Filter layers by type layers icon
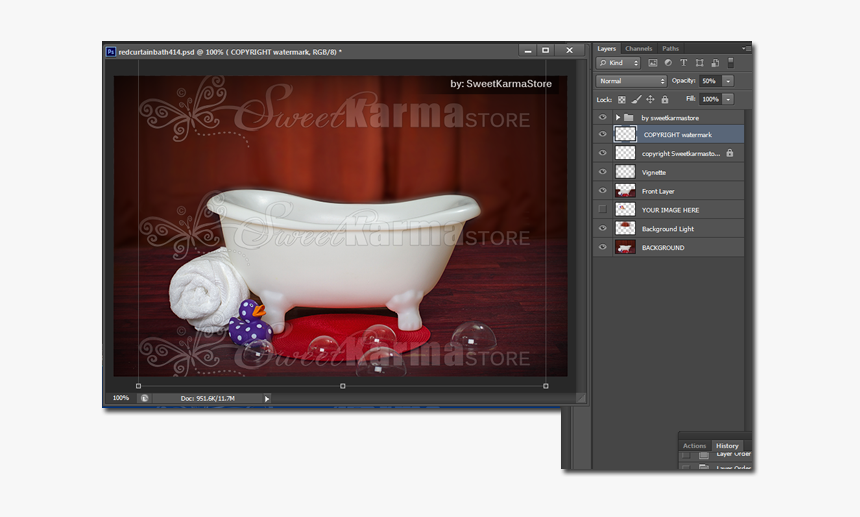Image resolution: width=860 pixels, height=517 pixels. tap(683, 63)
